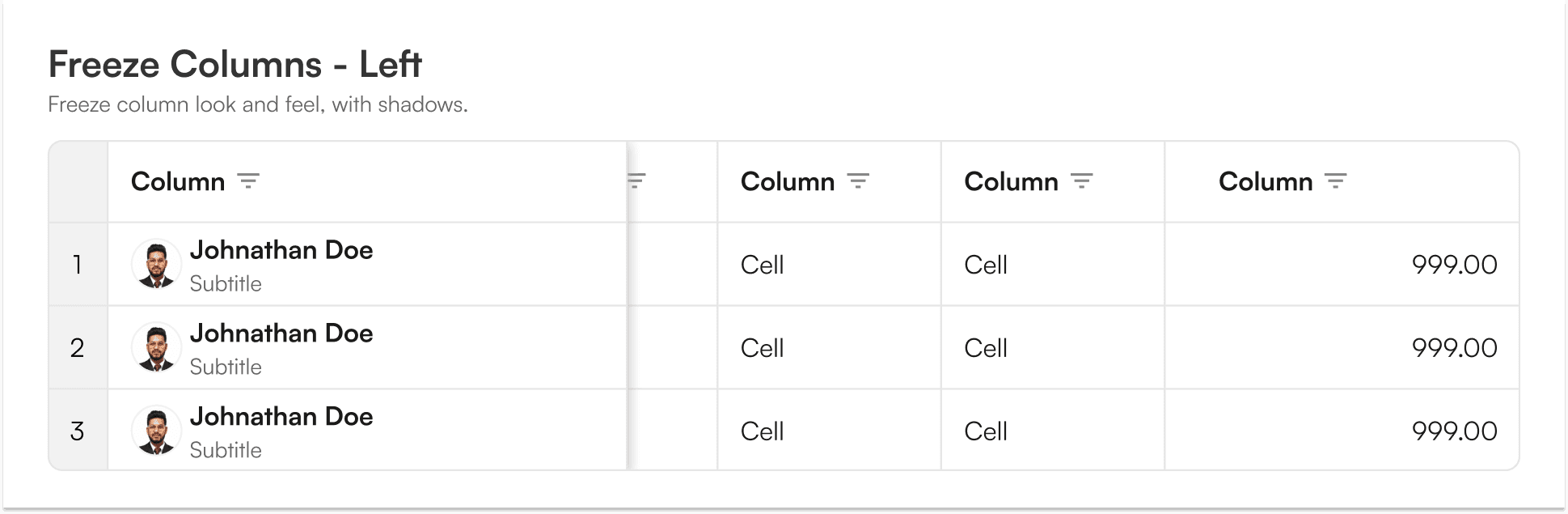Click the Johnathan Doe name in row 1
The image size is (1568, 514).
click(281, 250)
